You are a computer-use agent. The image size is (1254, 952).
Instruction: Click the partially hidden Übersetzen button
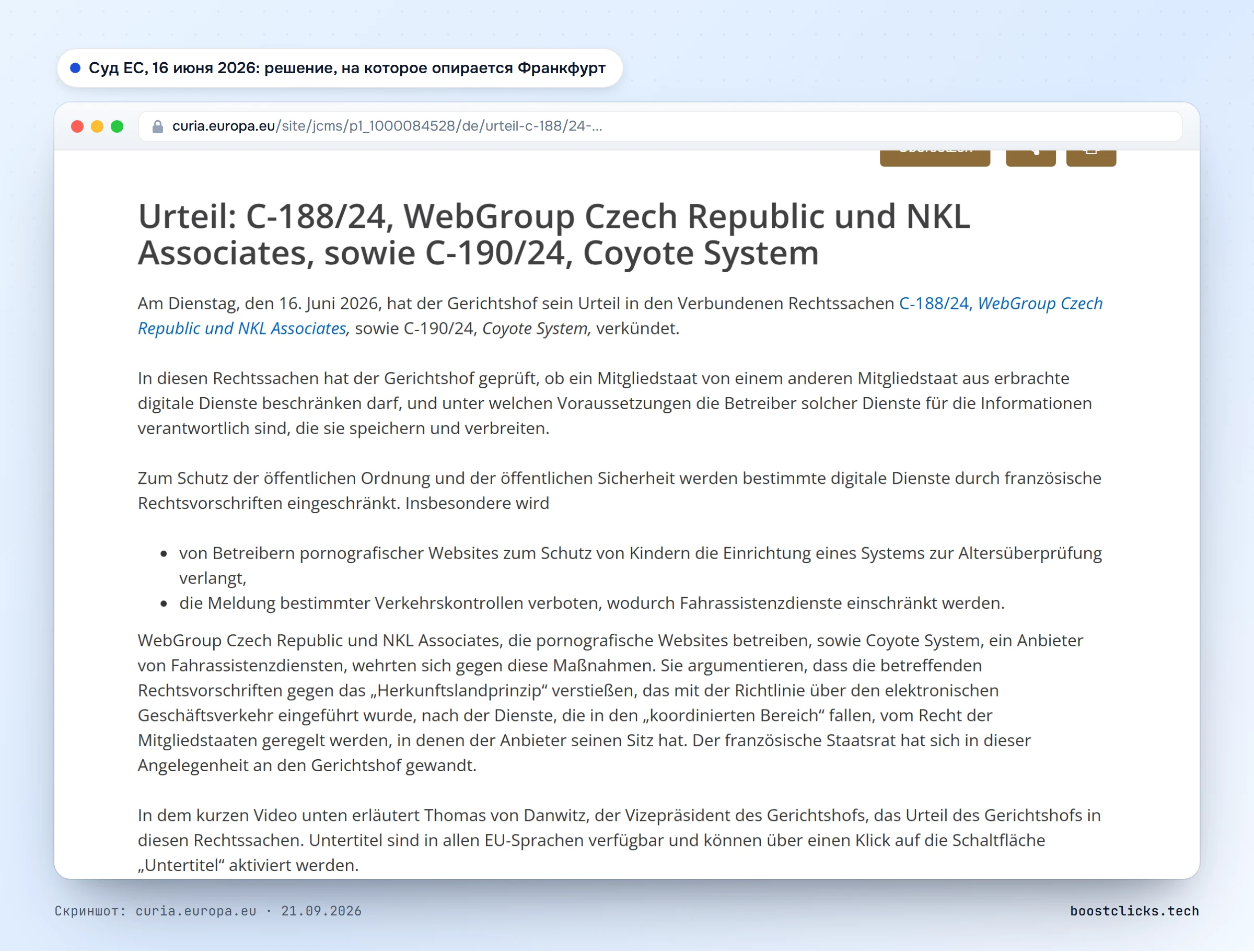pos(935,158)
